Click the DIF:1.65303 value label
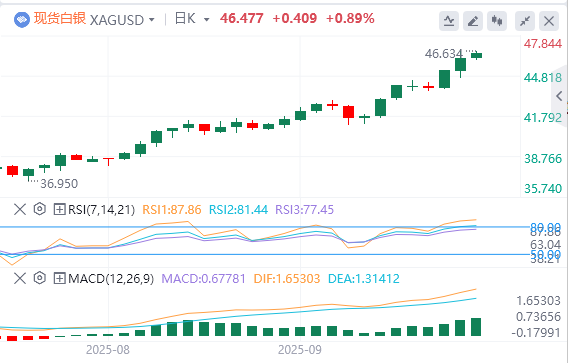 pos(287,278)
